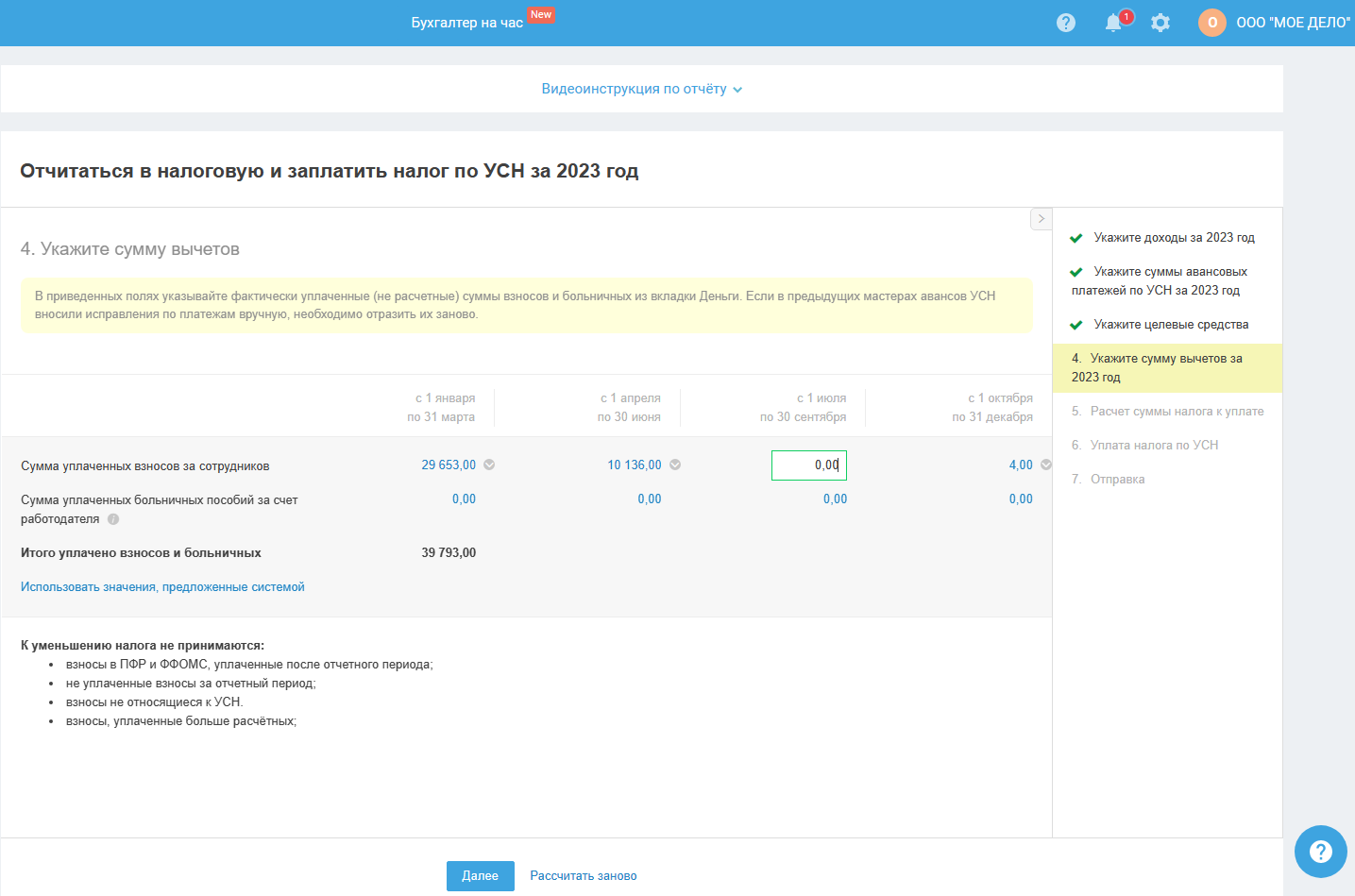The width and height of the screenshot is (1355, 896).
Task: Click column header "с 1 января по 31 марта"
Action: pyautogui.click(x=441, y=408)
